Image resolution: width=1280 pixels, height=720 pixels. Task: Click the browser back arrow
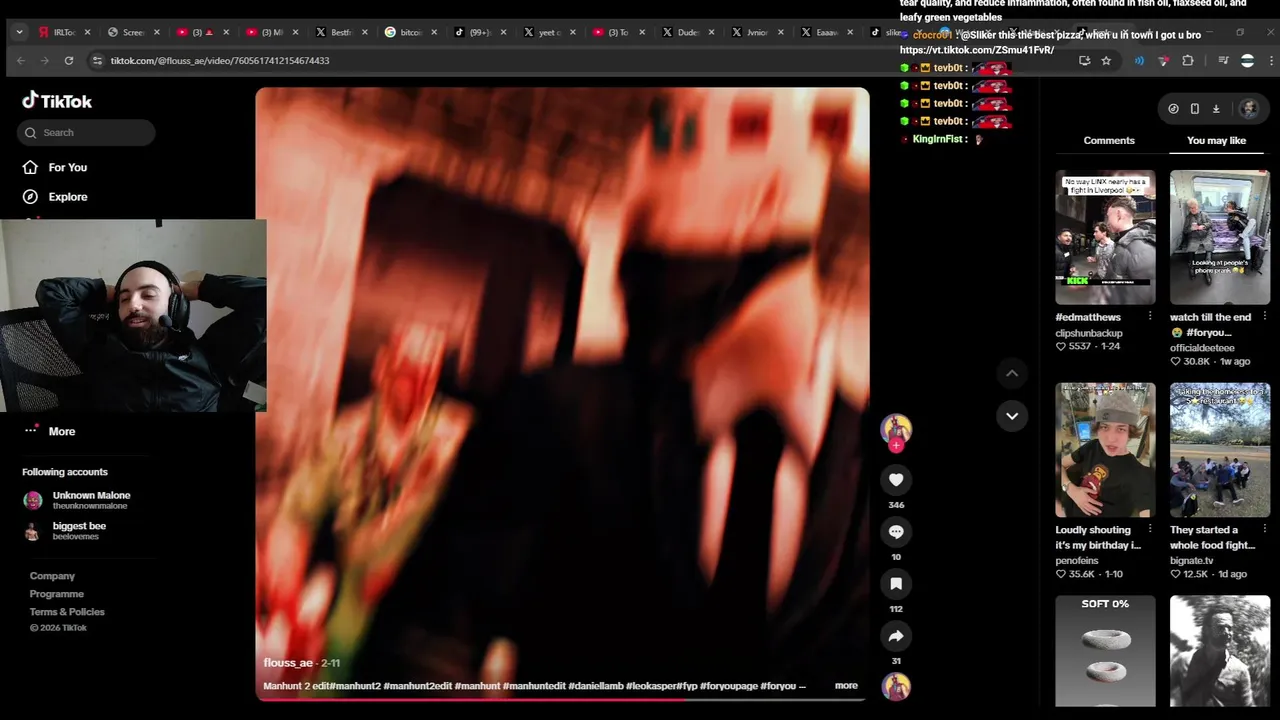[x=21, y=61]
